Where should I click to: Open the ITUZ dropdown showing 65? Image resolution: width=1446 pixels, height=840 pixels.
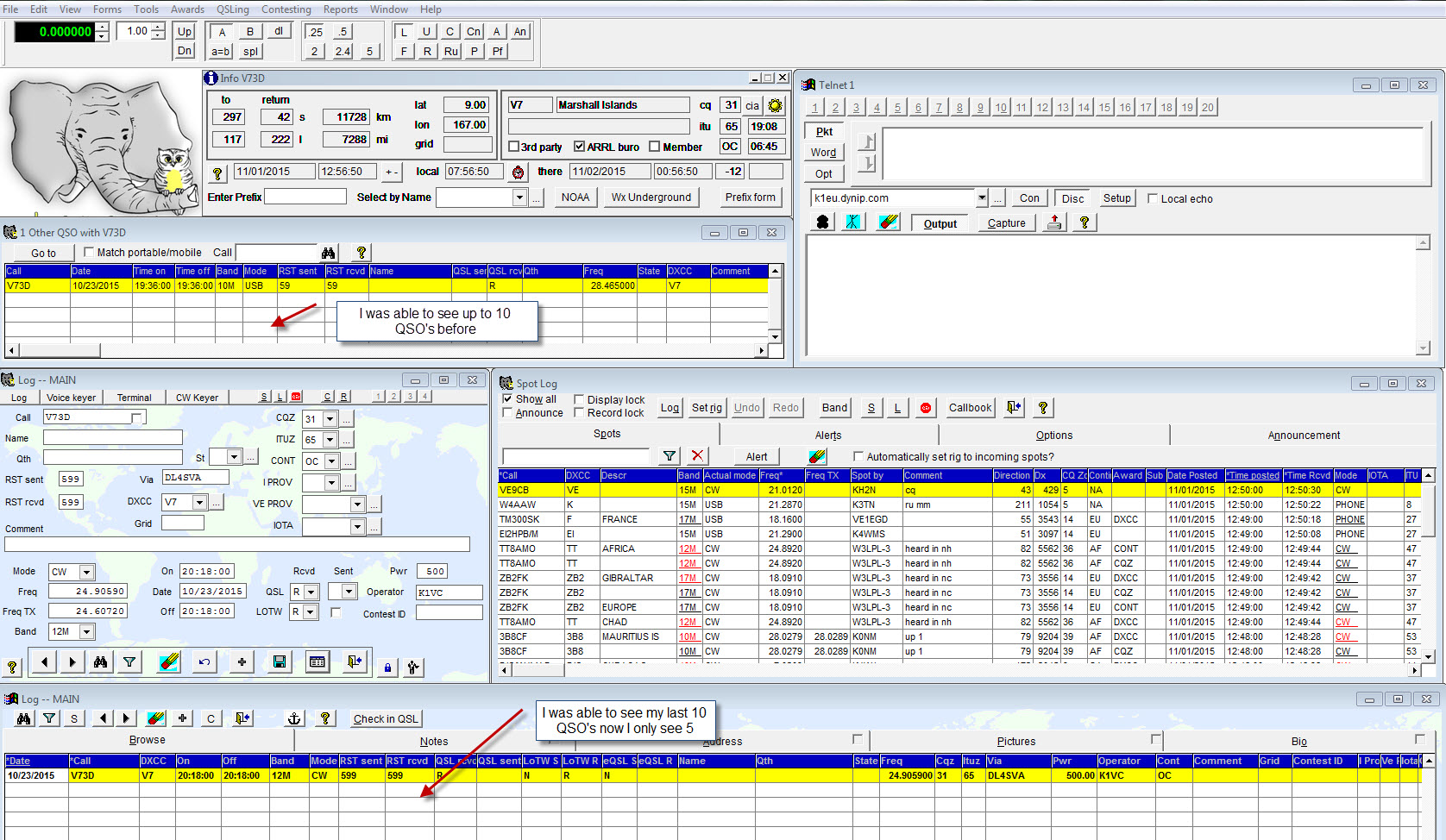click(330, 440)
